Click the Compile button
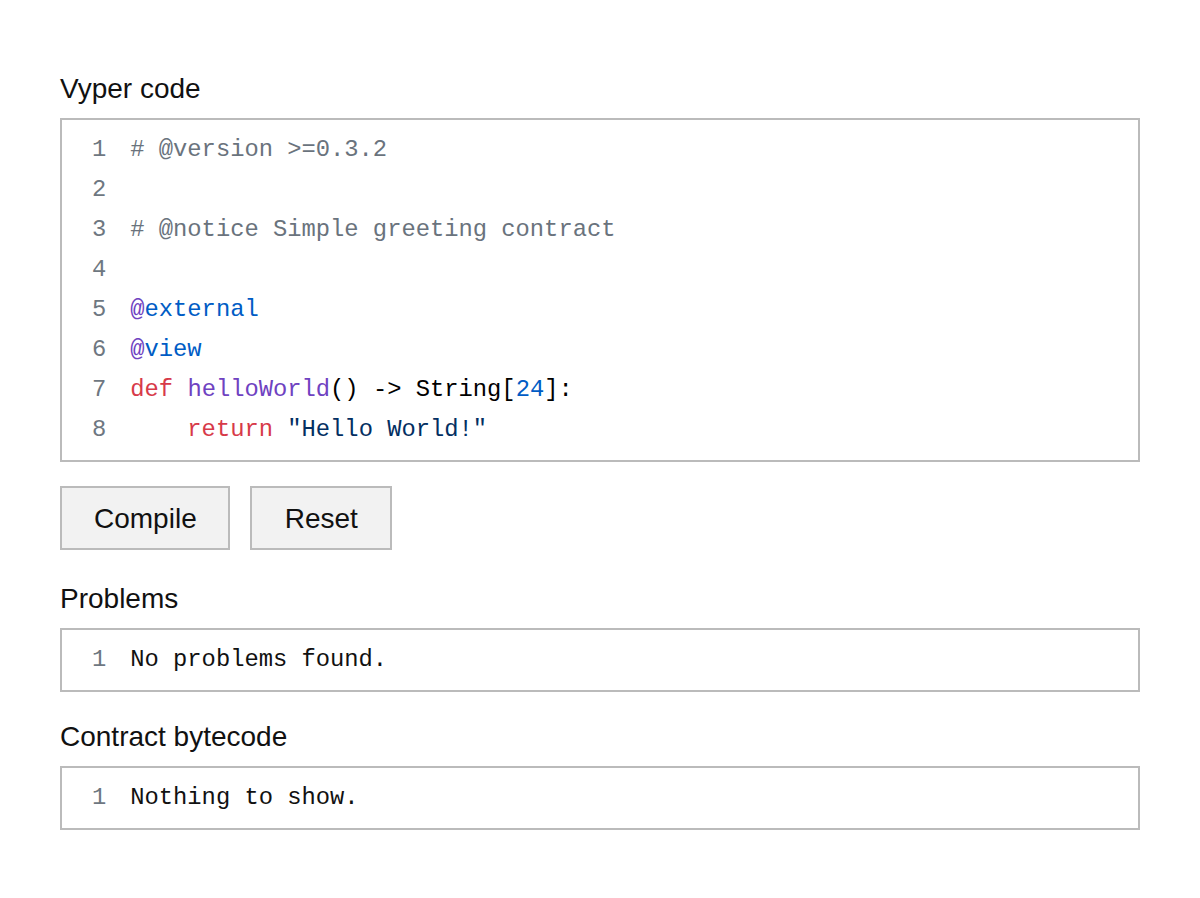 [x=145, y=518]
